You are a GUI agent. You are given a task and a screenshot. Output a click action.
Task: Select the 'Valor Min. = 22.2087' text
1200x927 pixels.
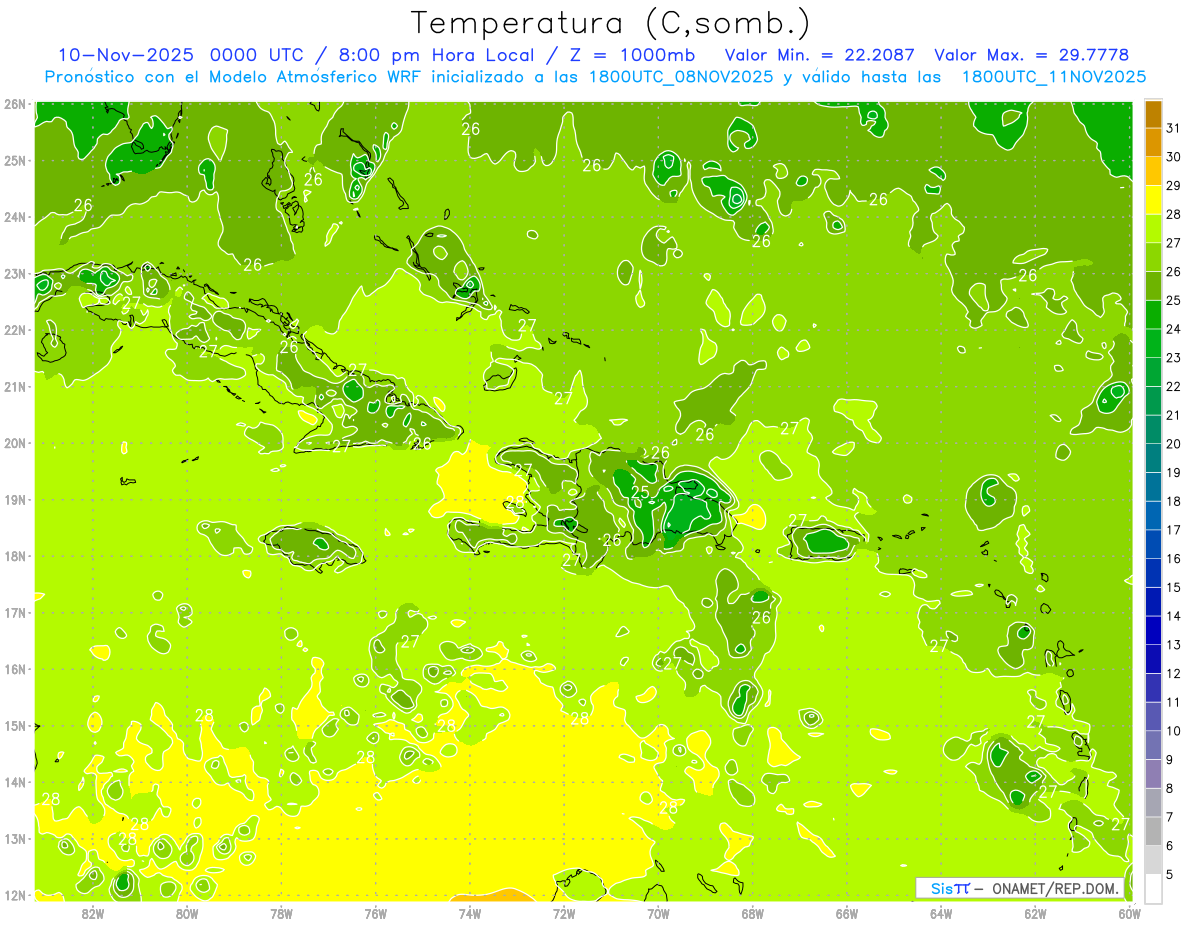(821, 55)
